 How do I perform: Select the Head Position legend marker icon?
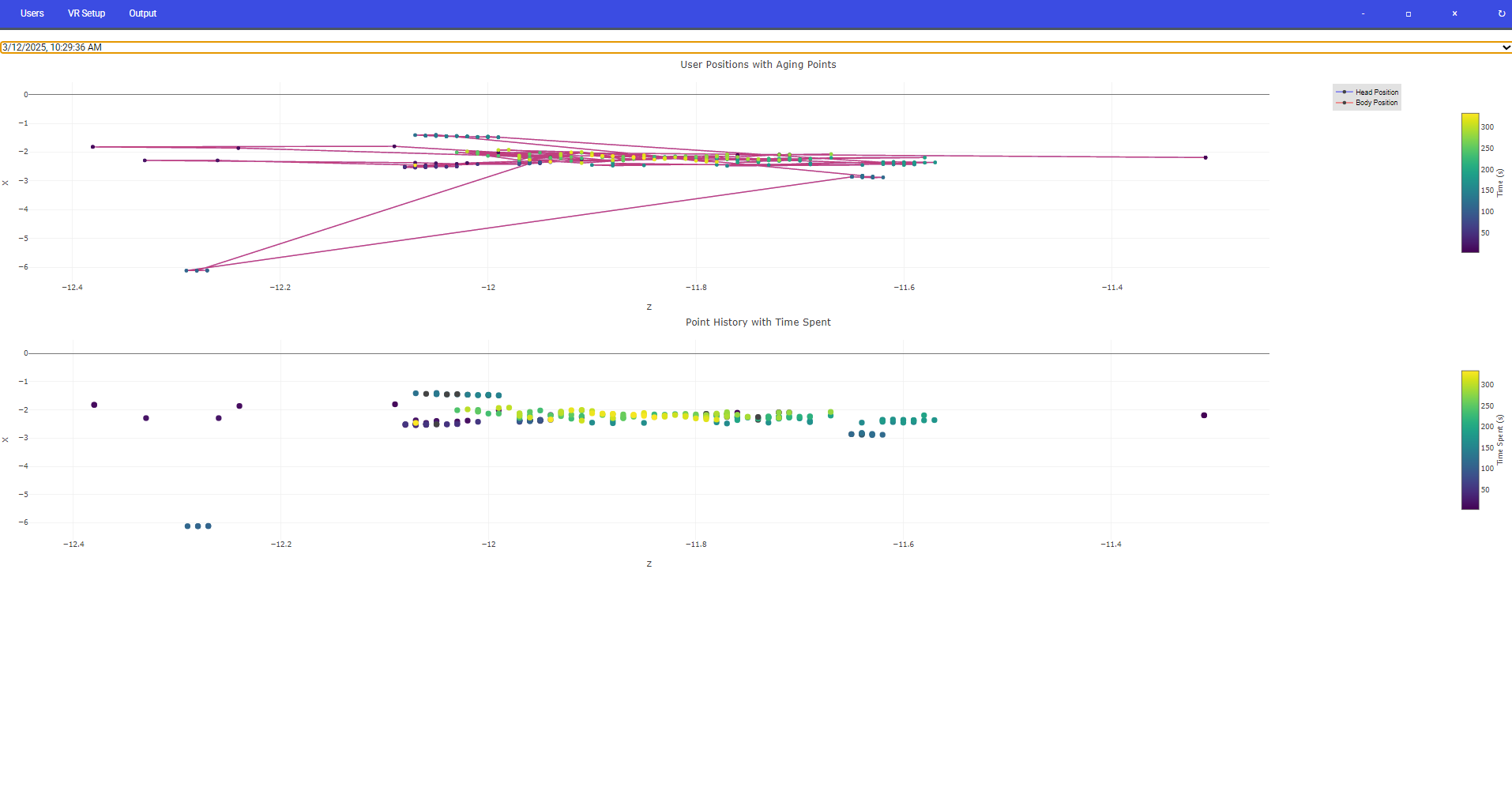click(1345, 92)
